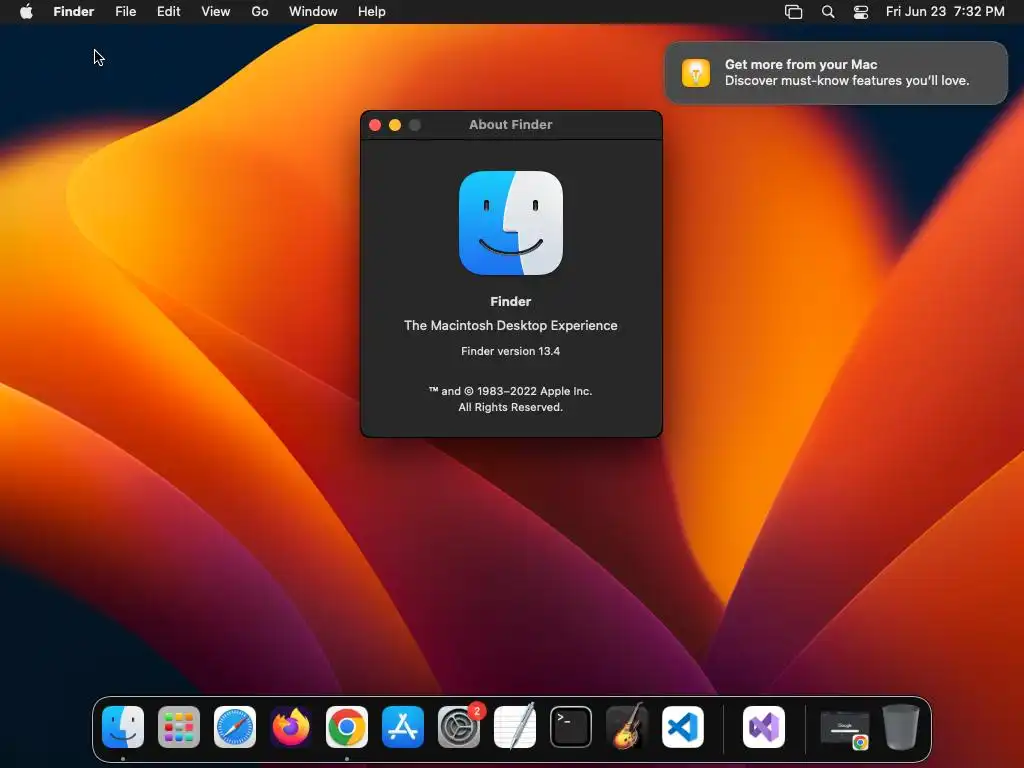This screenshot has height=768, width=1024.
Task: Open Spotlight search in menu bar
Action: tap(828, 12)
